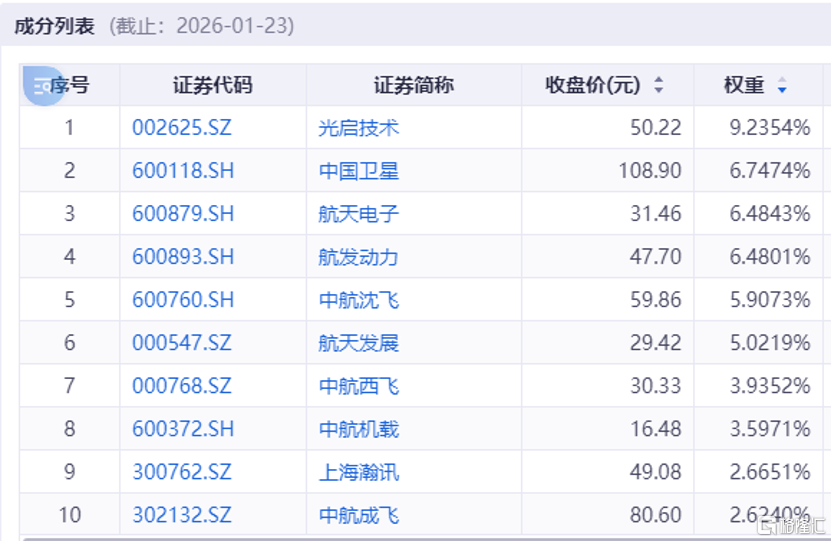Screen dimensions: 832x542
Task: Select weight value 2.6651%
Action: [770, 472]
